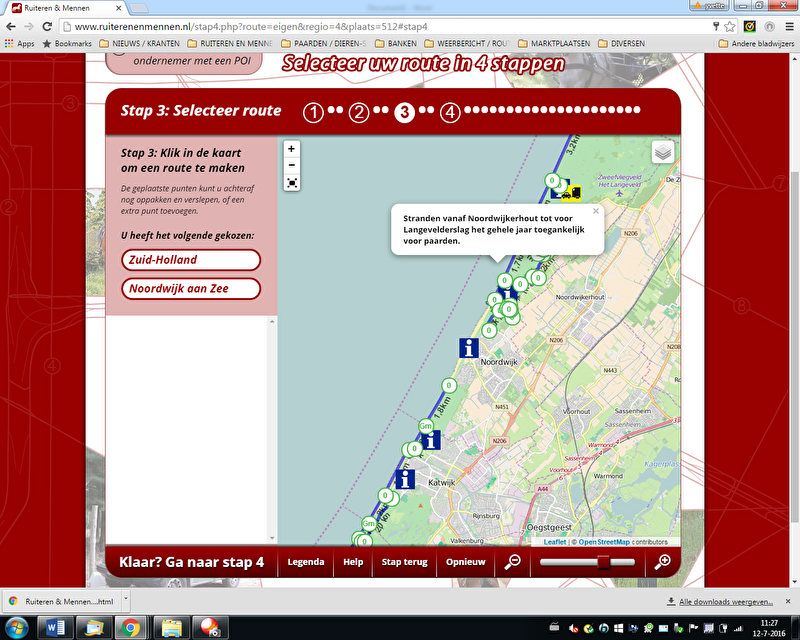Viewport: 800px width, 640px height.
Task: Zoom out with the map minus button
Action: click(291, 165)
